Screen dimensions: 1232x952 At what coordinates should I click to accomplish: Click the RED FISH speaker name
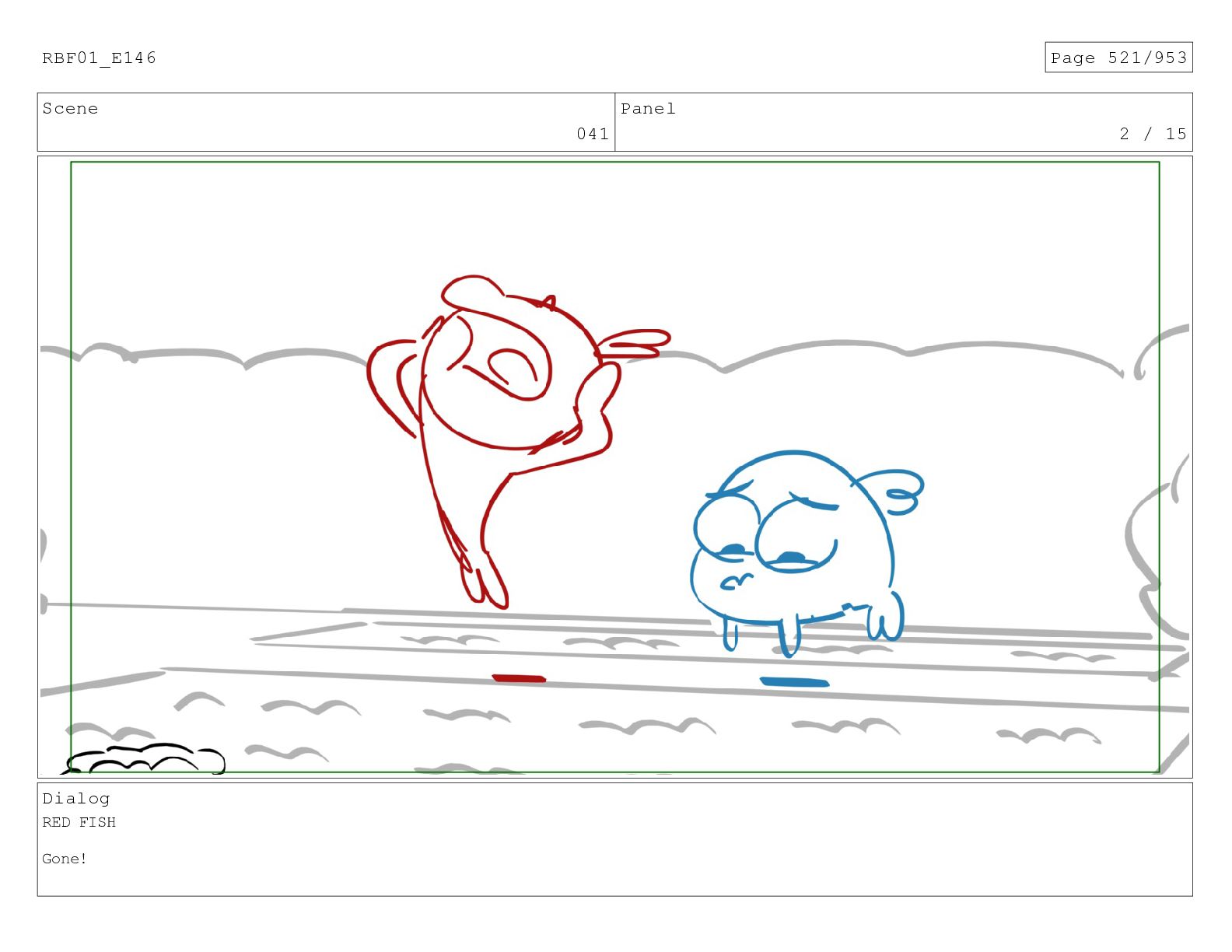point(79,822)
